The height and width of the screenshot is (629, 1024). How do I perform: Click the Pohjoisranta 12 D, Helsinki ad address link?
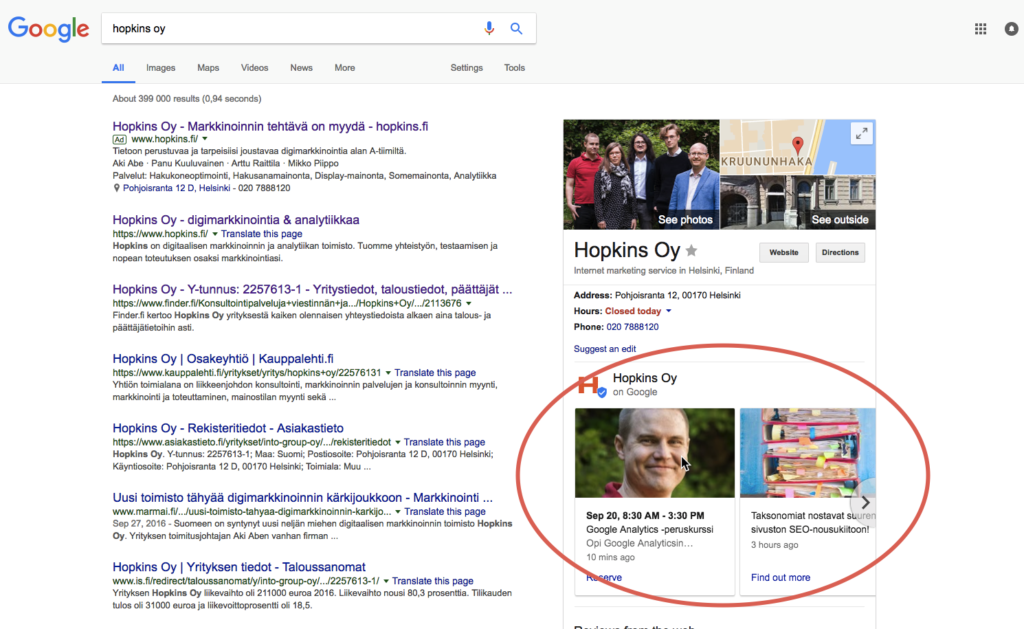pyautogui.click(x=176, y=188)
